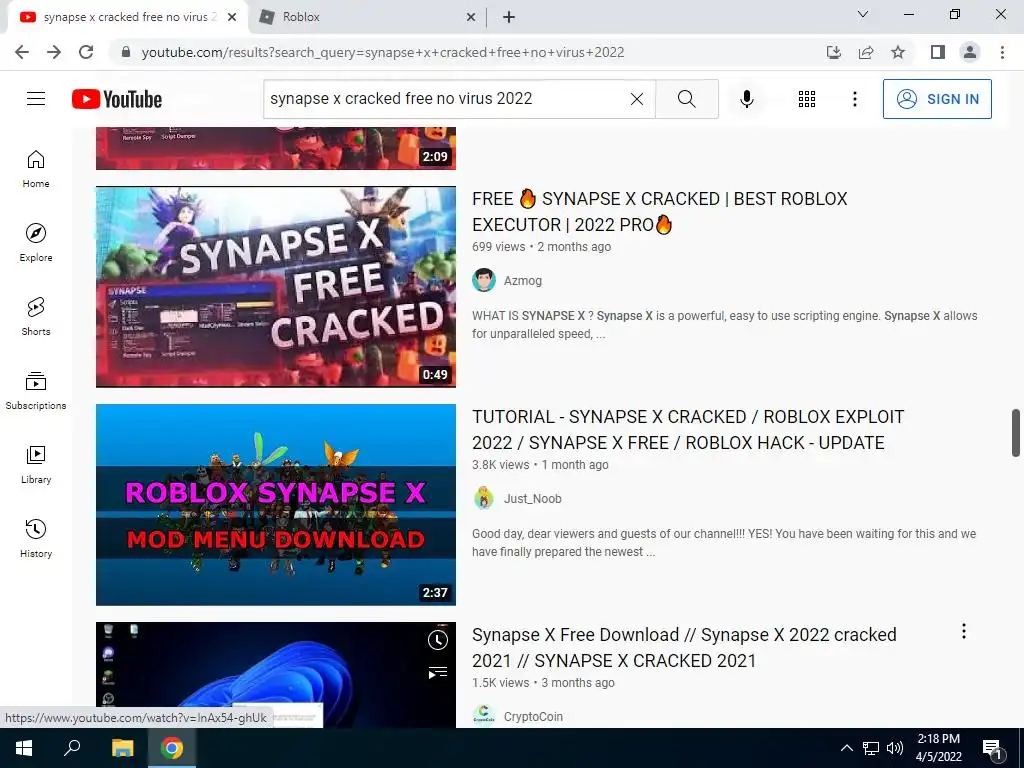Close the synapse x cracked tab
1024x768 pixels.
point(232,17)
